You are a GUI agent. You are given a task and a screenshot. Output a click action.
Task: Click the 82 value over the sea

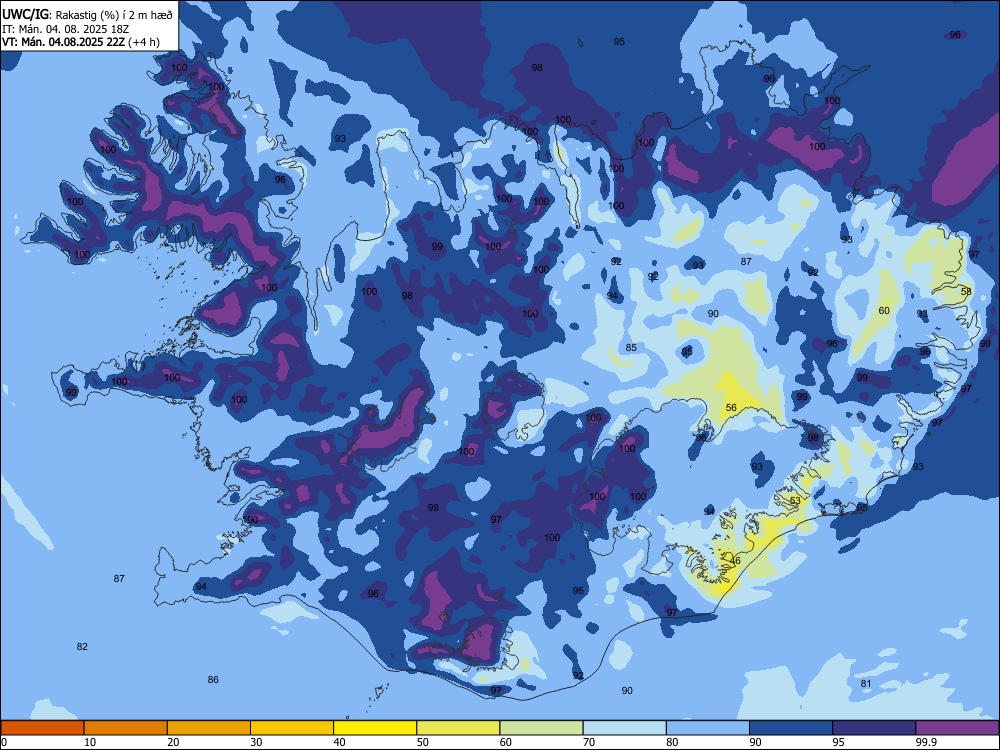coord(82,646)
